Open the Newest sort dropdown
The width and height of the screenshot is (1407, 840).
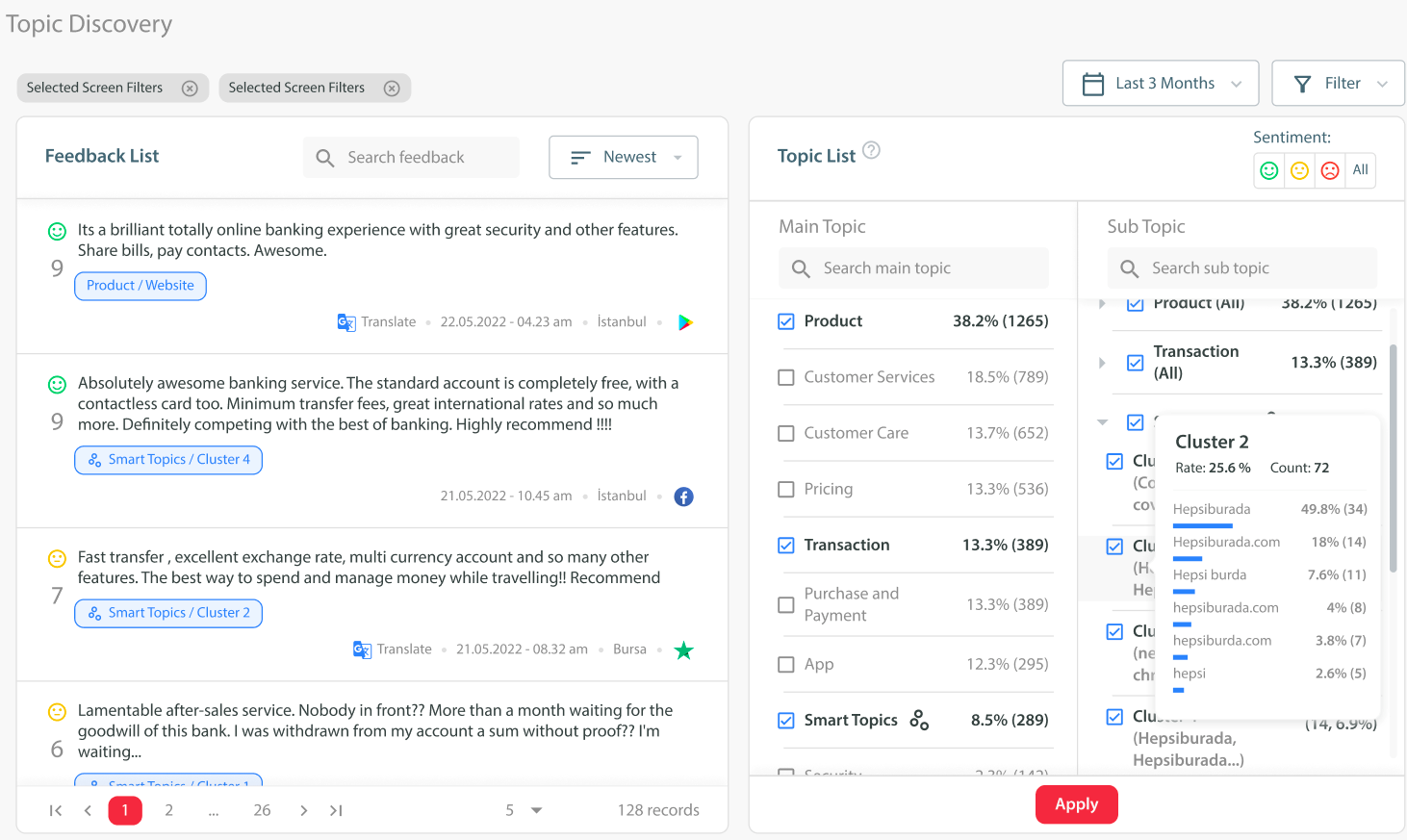pyautogui.click(x=623, y=157)
